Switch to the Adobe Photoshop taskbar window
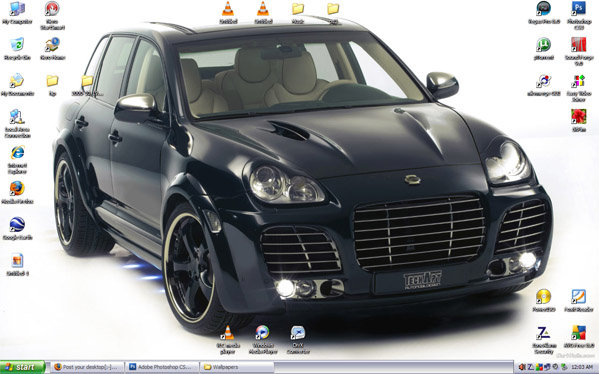599x374 pixels. 162,367
